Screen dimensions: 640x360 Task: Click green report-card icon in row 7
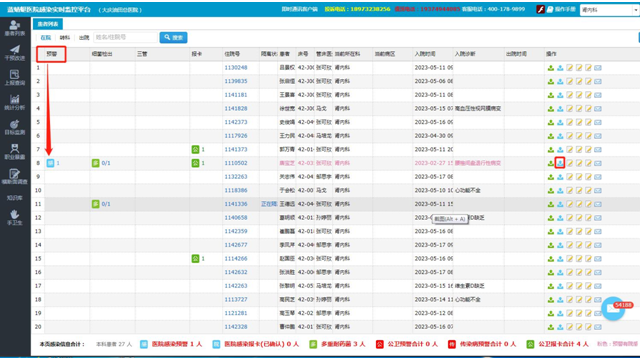[196, 149]
